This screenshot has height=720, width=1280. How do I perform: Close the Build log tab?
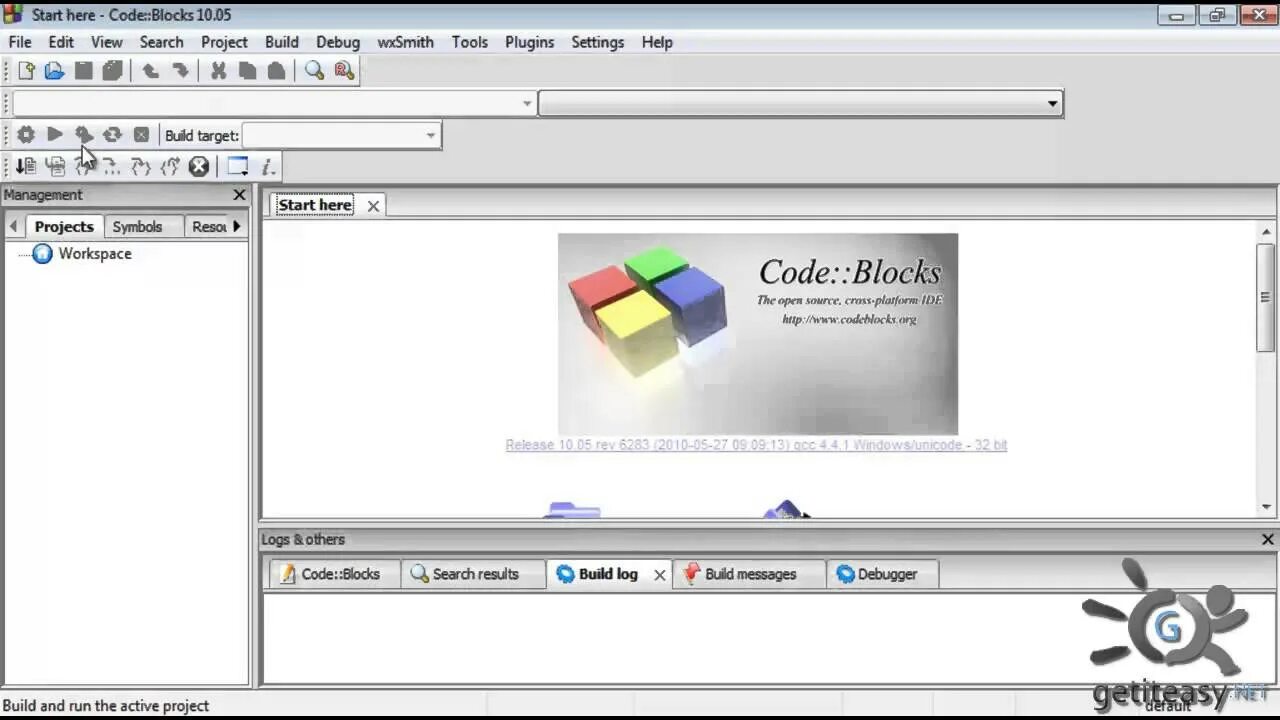click(x=660, y=575)
